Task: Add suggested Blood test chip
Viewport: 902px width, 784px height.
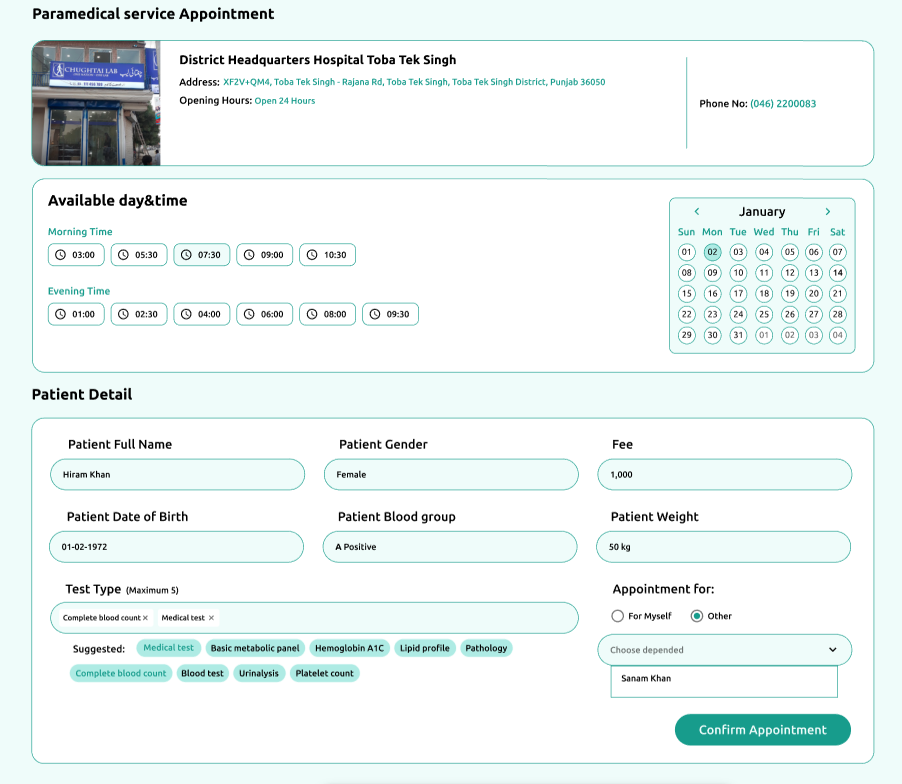Action: [202, 674]
